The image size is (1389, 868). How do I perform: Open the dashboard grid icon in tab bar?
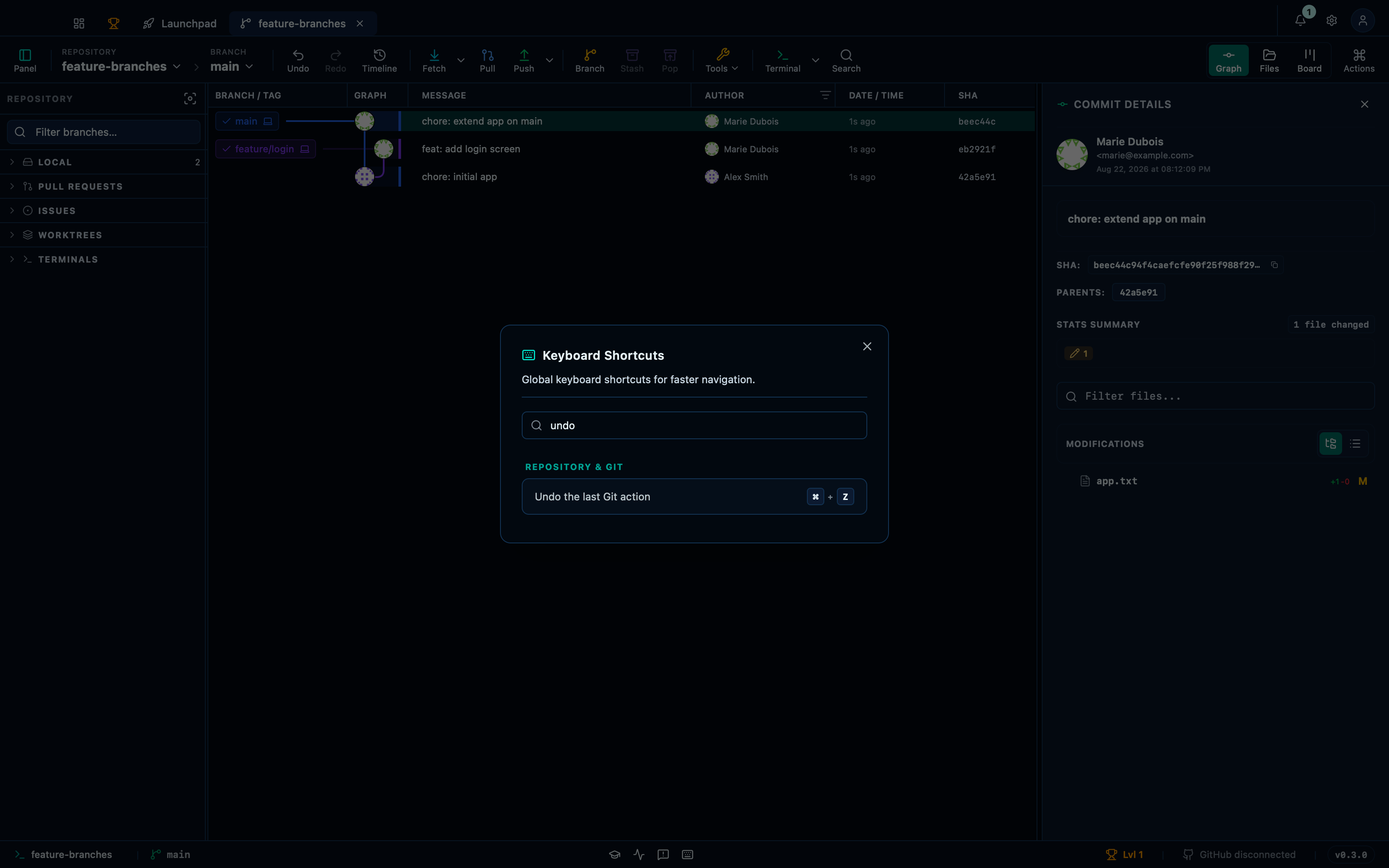coord(79,23)
